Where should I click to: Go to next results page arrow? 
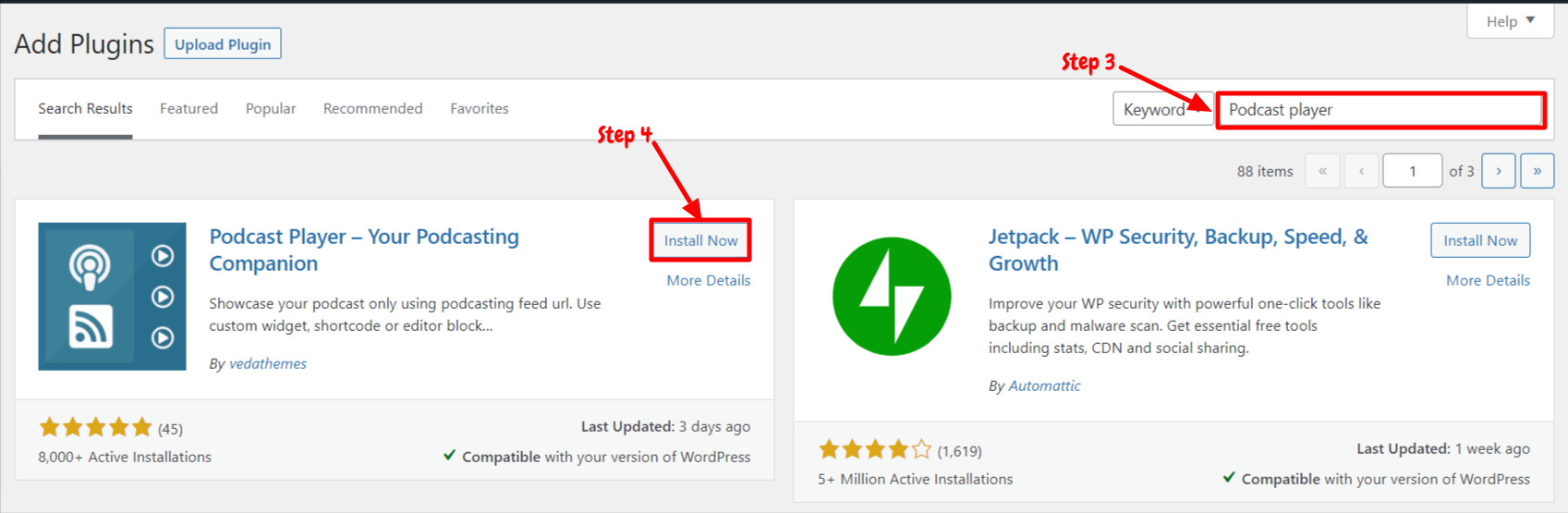point(1498,171)
